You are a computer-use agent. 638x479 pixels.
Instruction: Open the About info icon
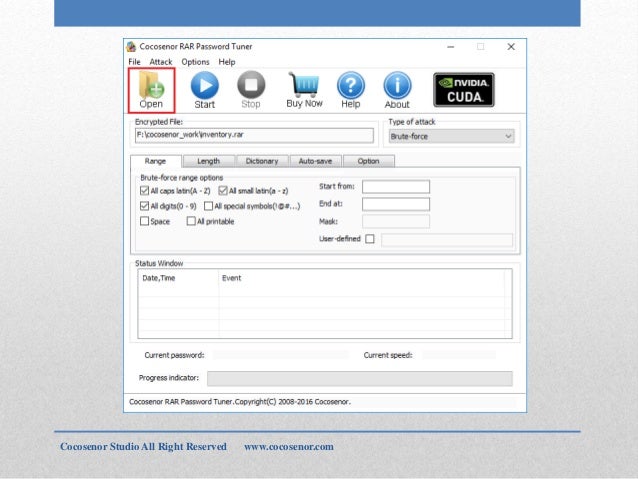click(x=397, y=86)
